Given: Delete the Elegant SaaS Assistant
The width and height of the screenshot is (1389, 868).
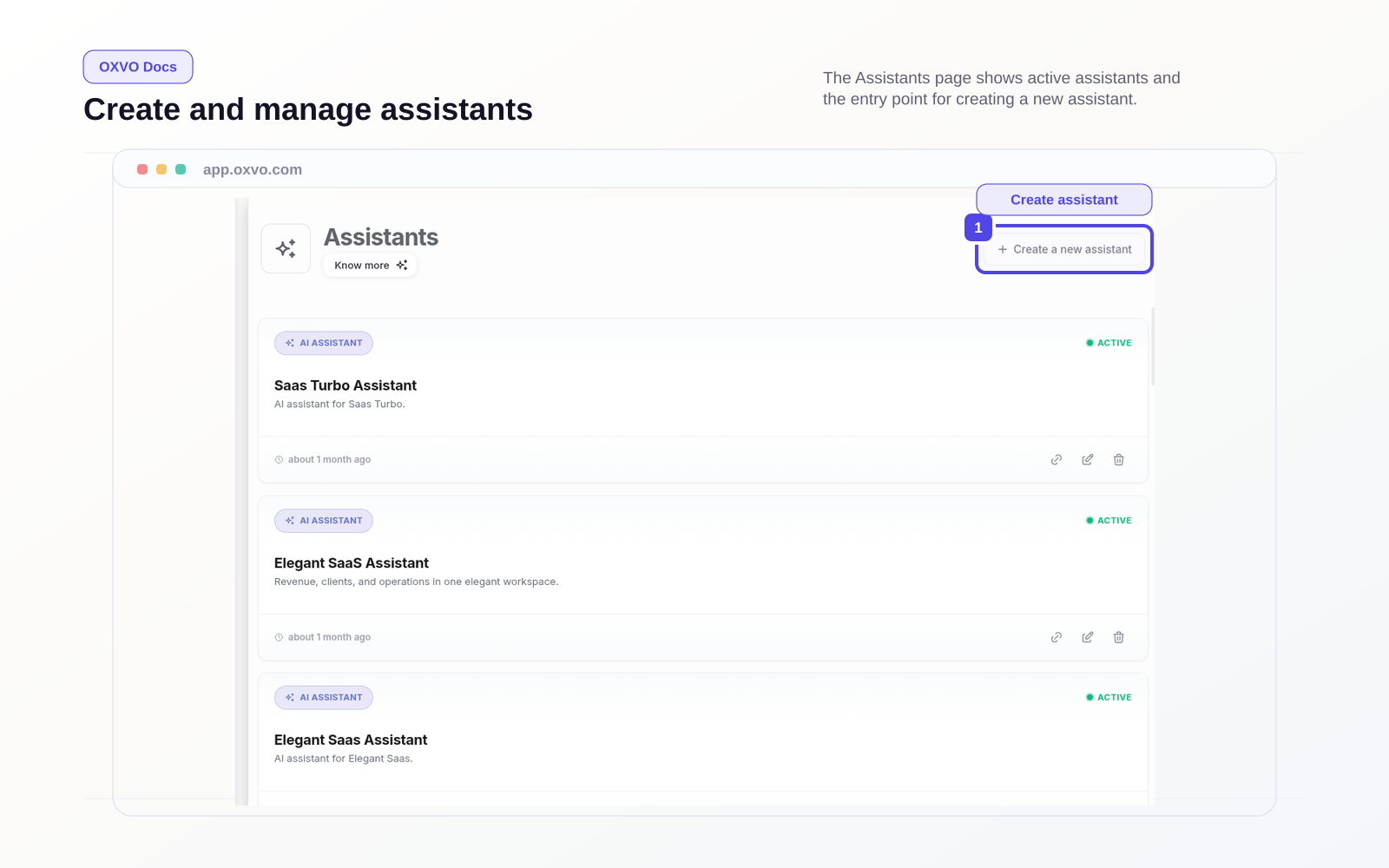Looking at the screenshot, I should coord(1119,637).
